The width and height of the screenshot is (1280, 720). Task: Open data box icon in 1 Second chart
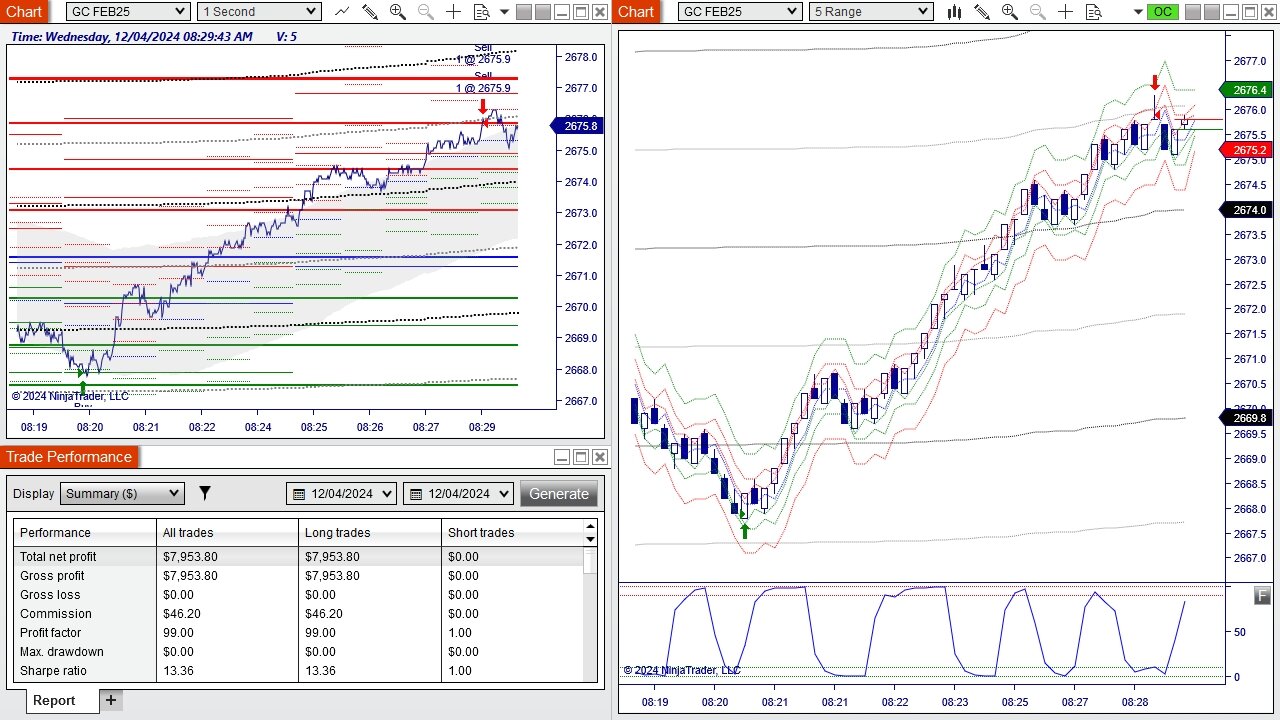tap(481, 12)
